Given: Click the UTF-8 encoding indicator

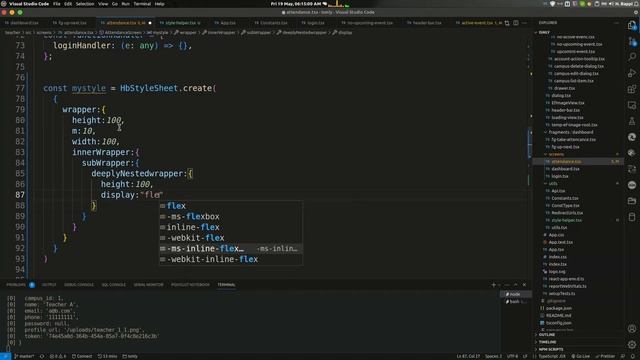Looking at the screenshot, I should click(x=512, y=356).
